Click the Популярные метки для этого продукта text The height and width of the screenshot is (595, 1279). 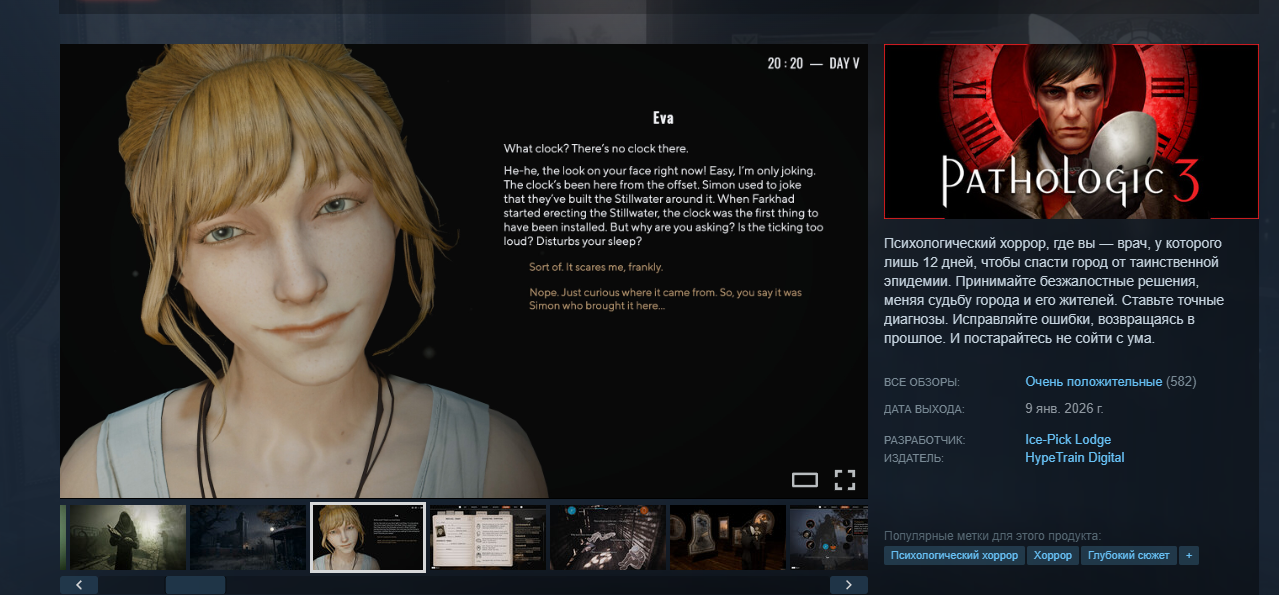coord(992,536)
